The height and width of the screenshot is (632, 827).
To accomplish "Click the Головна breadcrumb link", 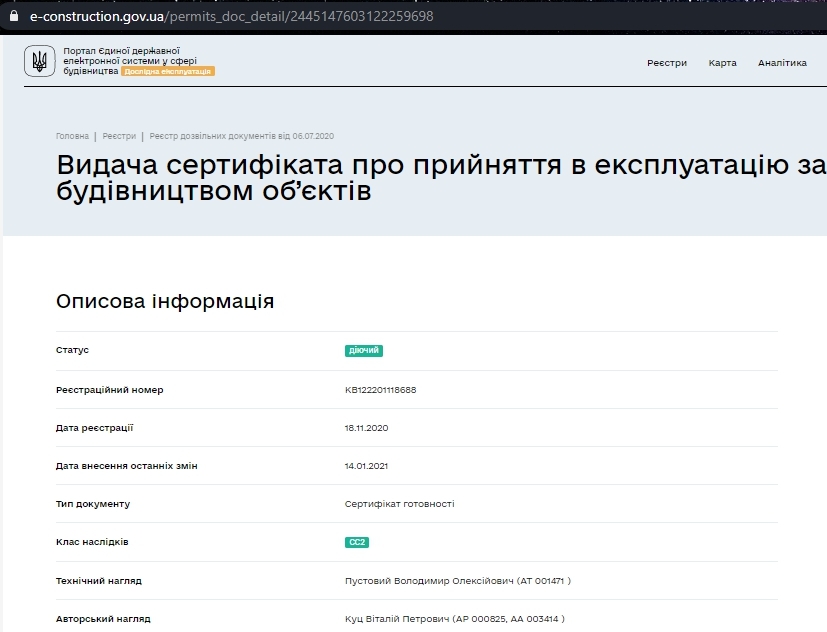I will pyautogui.click(x=72, y=136).
